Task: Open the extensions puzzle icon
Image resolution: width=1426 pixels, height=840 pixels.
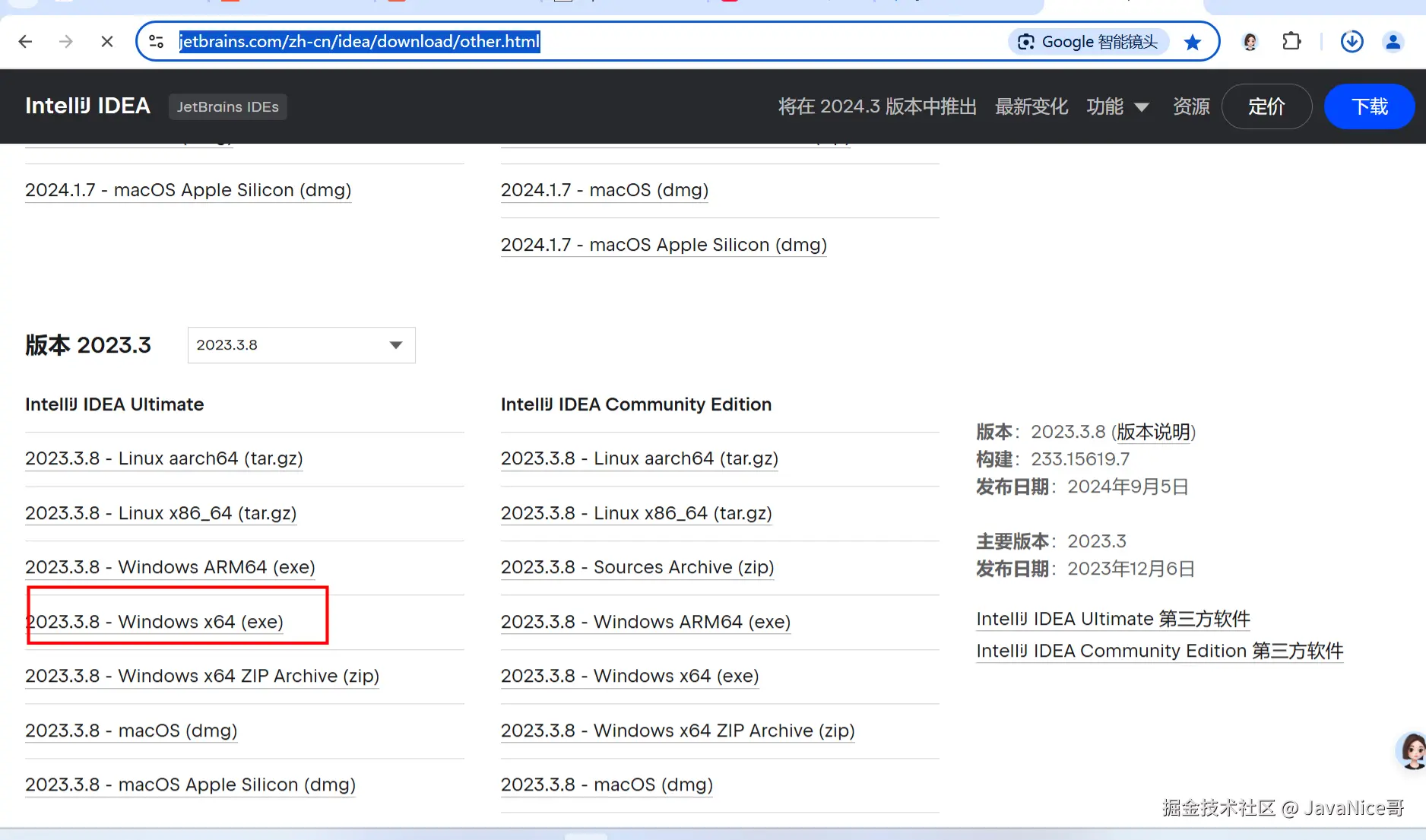Action: pyautogui.click(x=1291, y=42)
